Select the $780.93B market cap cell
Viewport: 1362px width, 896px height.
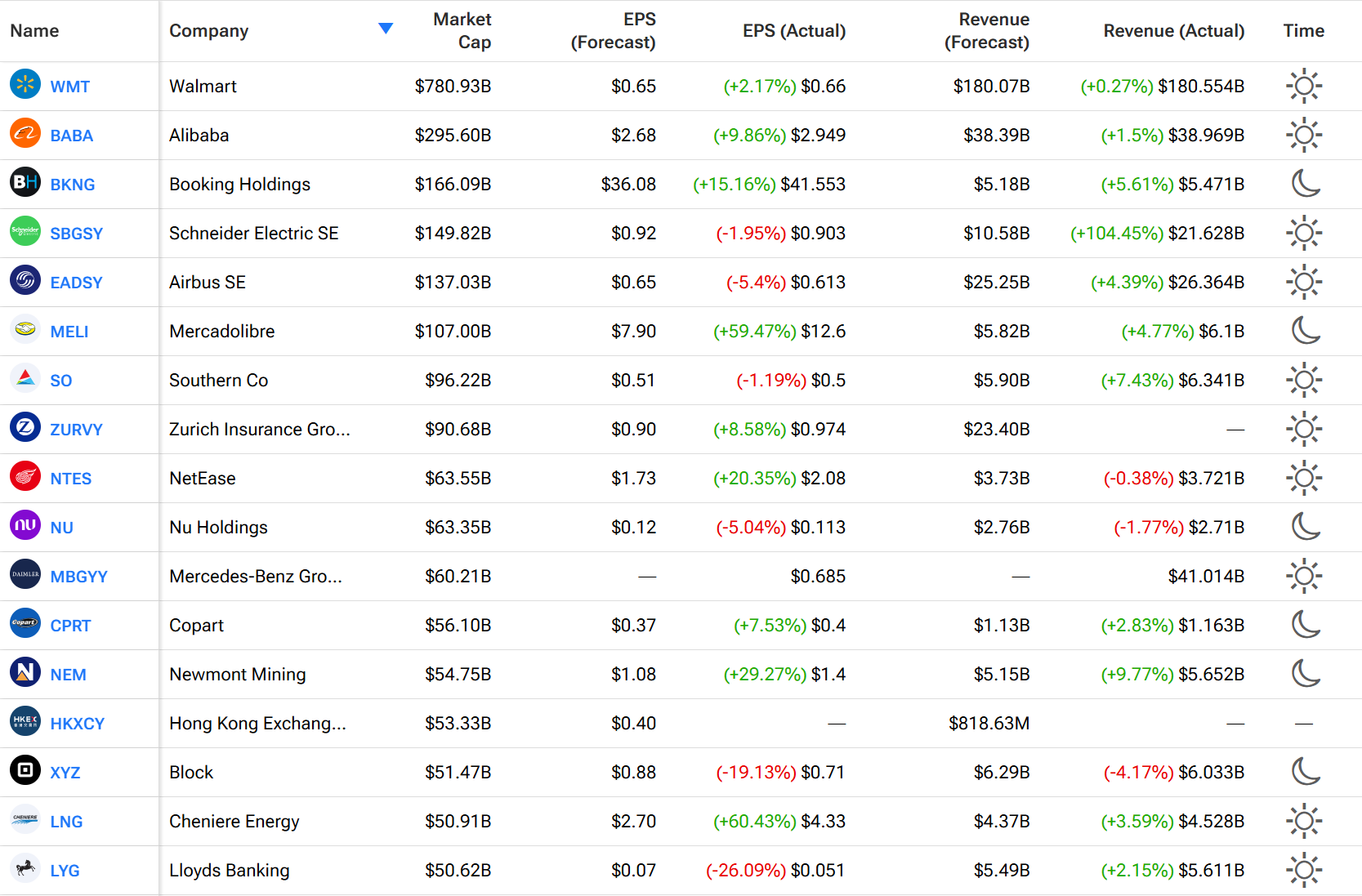(453, 86)
